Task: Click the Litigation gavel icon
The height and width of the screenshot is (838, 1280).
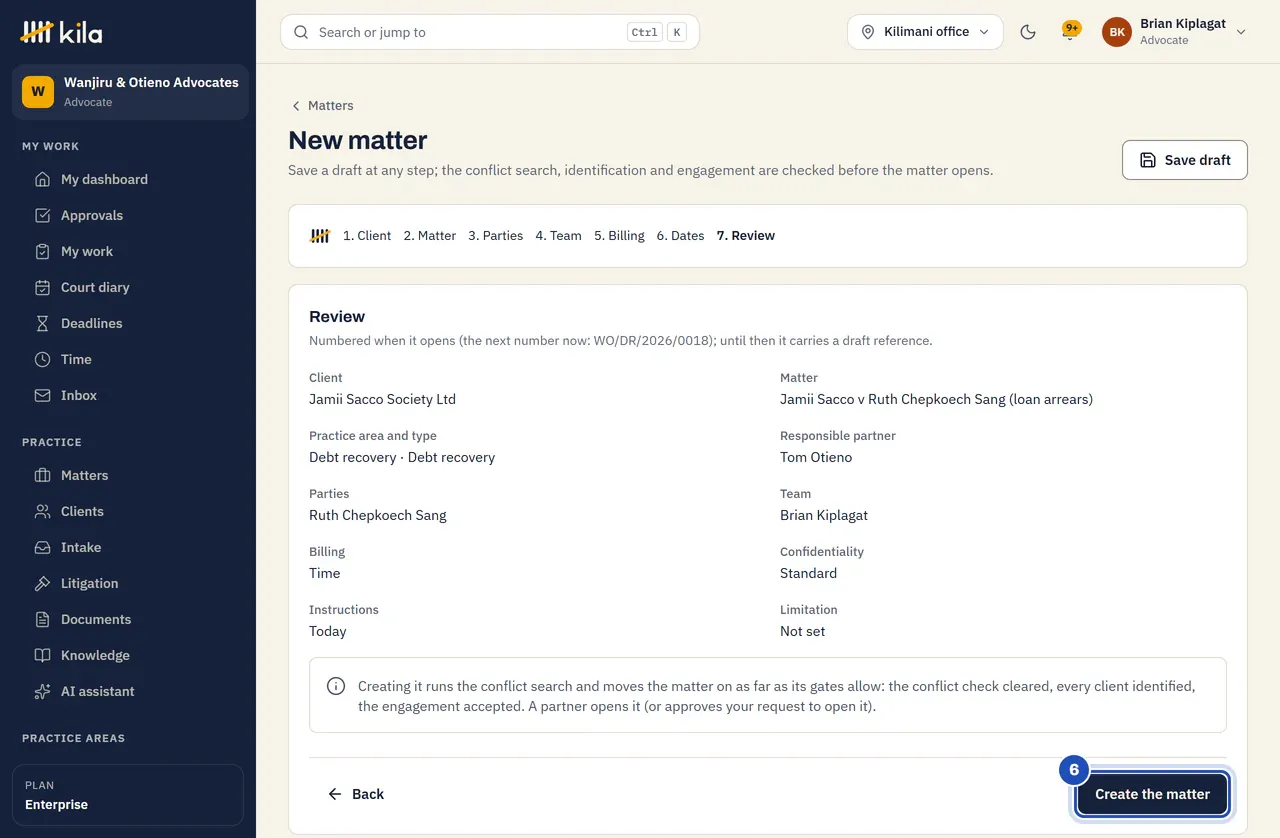Action: [x=42, y=584]
